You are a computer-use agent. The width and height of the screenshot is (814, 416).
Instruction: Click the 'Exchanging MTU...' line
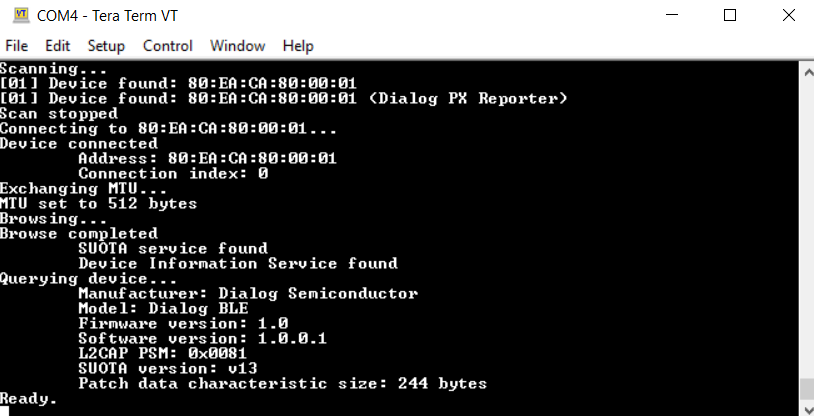[x=83, y=189]
